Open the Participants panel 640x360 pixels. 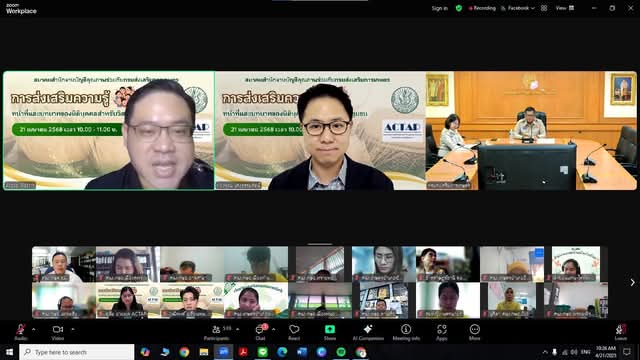click(x=217, y=332)
